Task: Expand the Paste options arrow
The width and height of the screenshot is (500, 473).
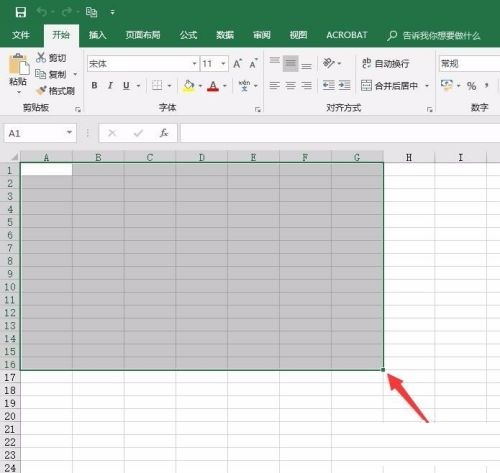Action: pos(19,92)
